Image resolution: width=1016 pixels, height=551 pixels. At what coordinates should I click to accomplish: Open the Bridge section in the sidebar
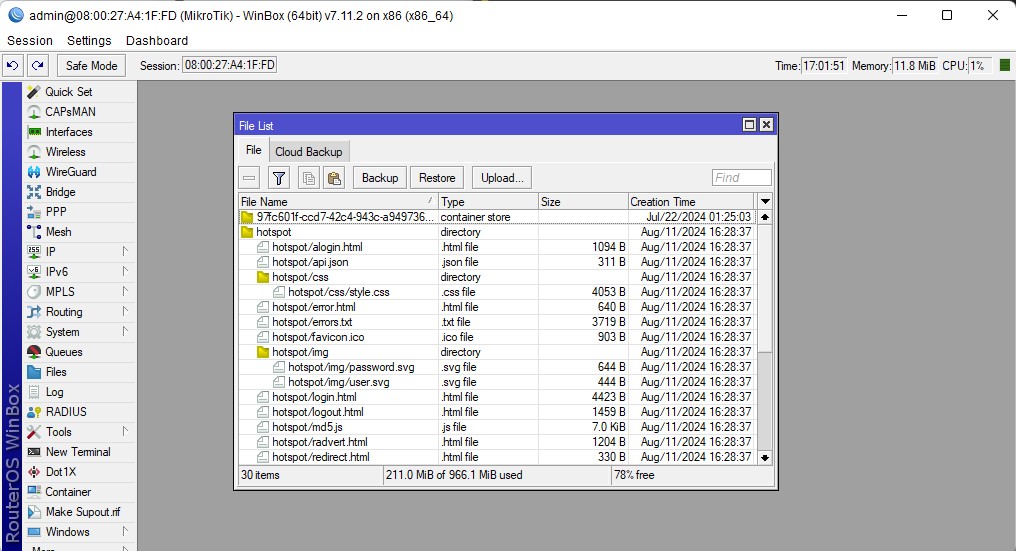[60, 192]
